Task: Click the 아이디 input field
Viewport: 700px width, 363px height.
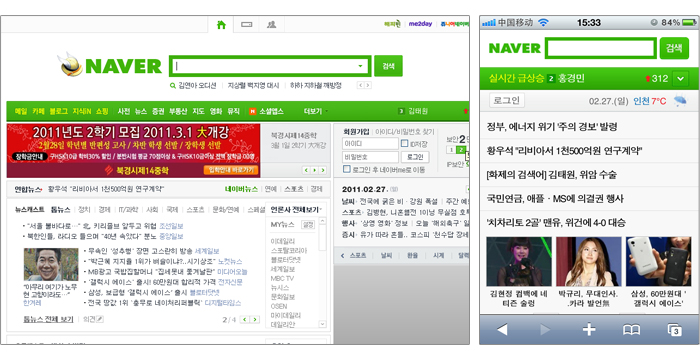Action: tap(370, 144)
